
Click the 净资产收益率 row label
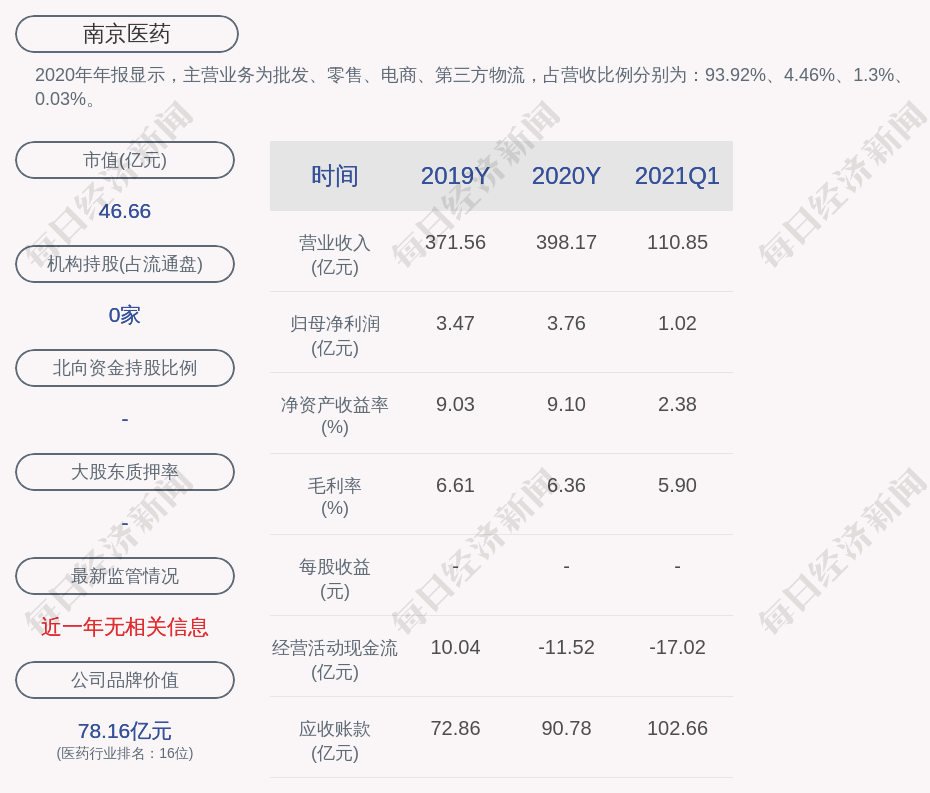334,405
